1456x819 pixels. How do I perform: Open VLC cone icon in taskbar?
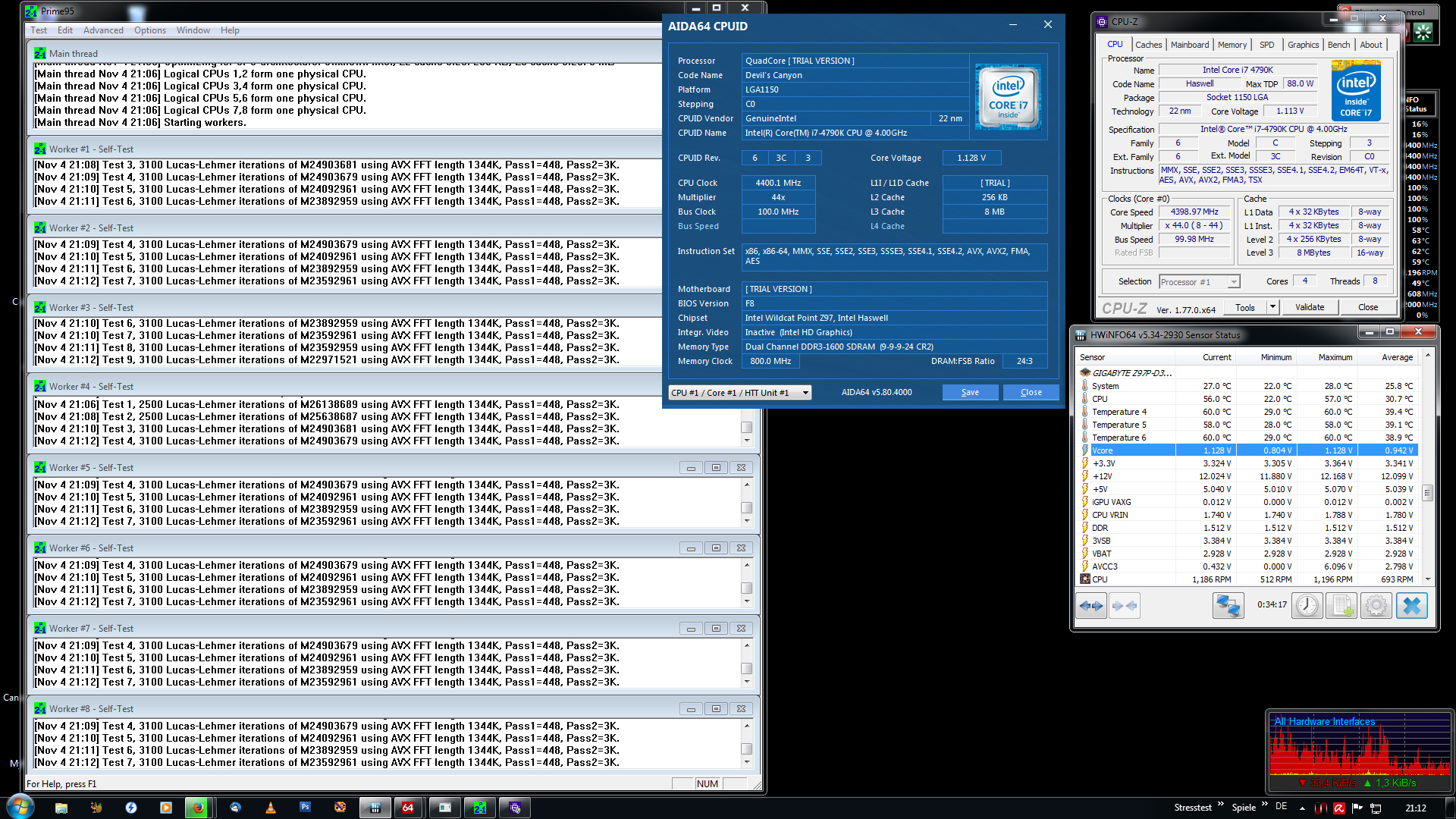pos(270,808)
